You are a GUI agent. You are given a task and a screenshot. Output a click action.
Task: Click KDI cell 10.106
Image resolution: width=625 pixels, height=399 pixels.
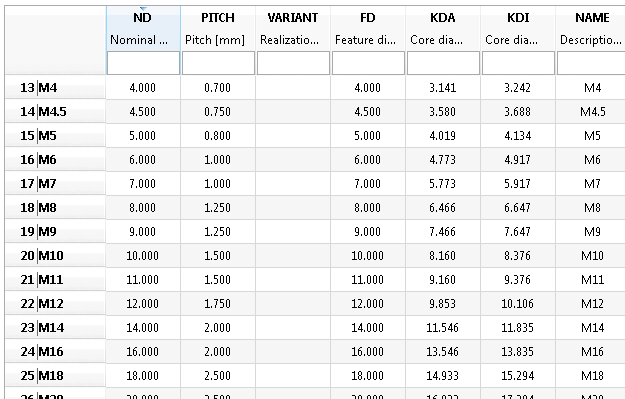coord(518,303)
